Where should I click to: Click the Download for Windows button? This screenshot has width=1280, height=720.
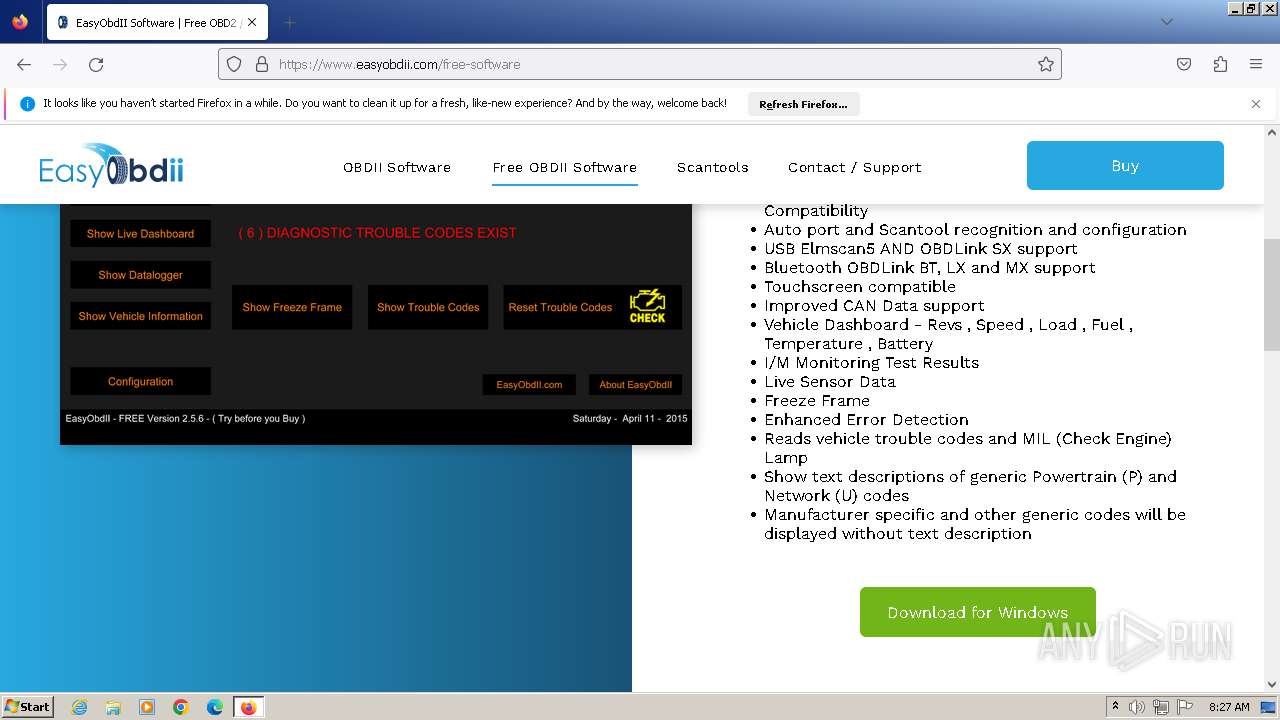(x=977, y=612)
